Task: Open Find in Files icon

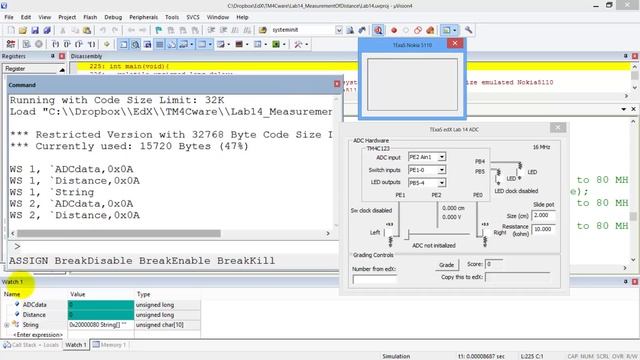Action: (x=263, y=30)
